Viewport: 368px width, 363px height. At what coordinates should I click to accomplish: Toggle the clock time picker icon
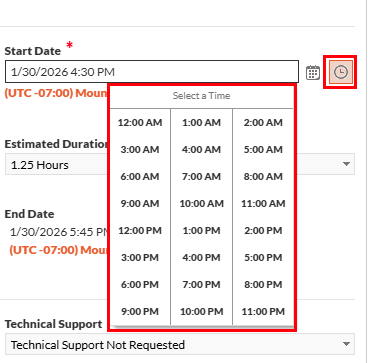tap(340, 72)
